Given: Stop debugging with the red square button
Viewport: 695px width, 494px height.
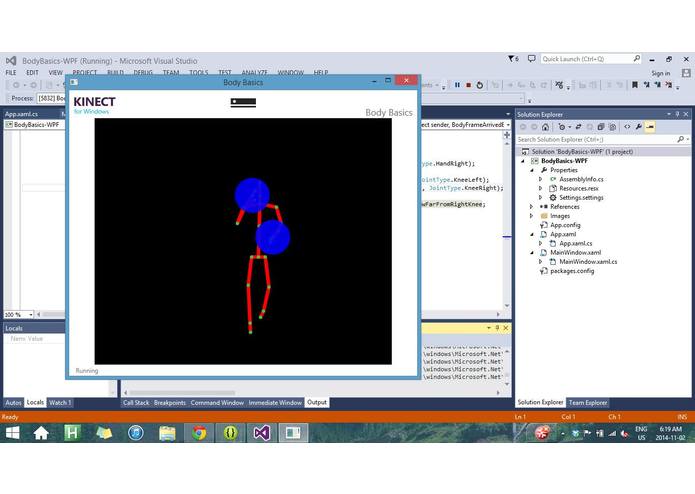Looking at the screenshot, I should pyautogui.click(x=469, y=85).
